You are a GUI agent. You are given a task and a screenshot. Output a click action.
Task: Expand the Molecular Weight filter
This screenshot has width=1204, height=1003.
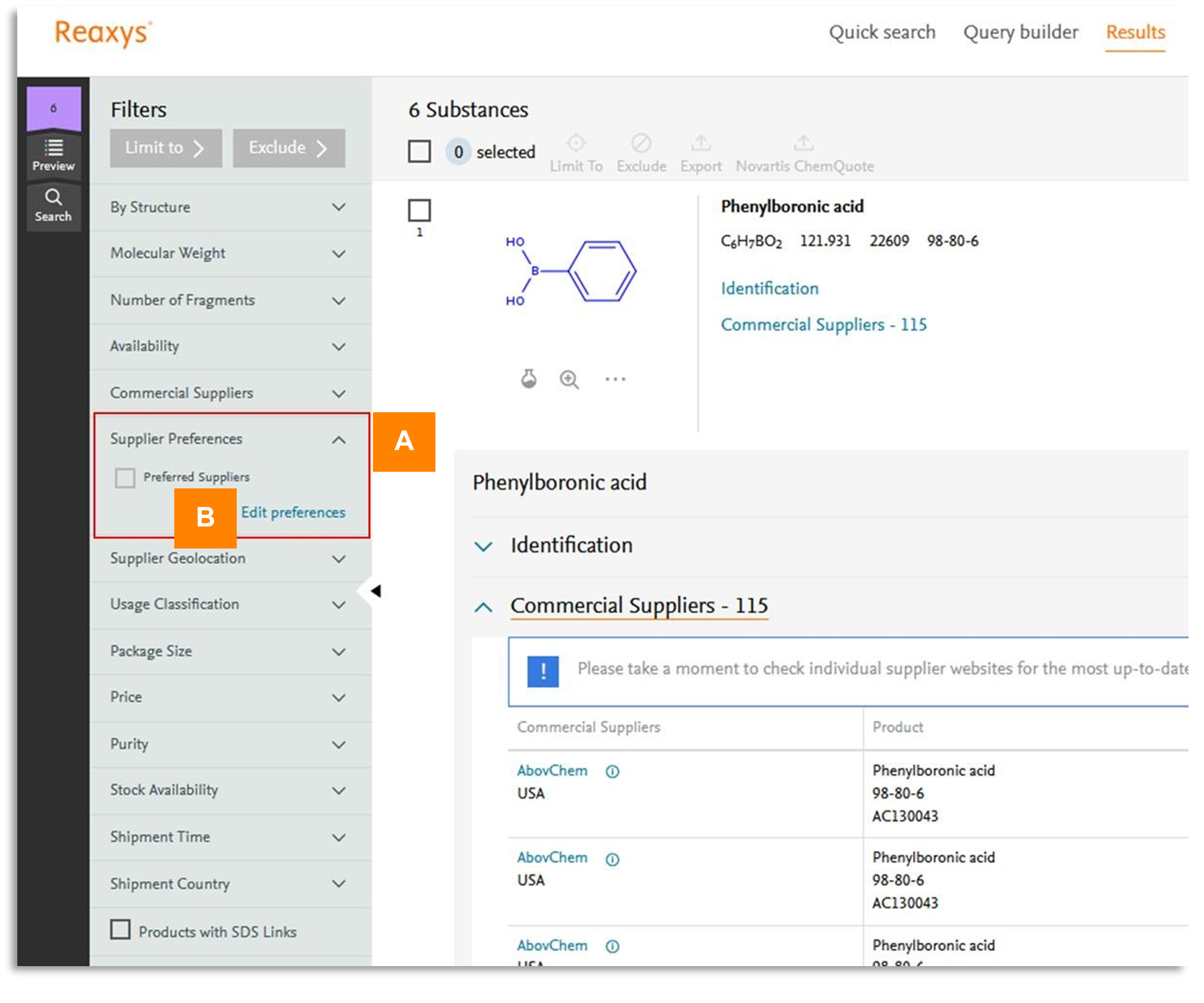coord(338,253)
